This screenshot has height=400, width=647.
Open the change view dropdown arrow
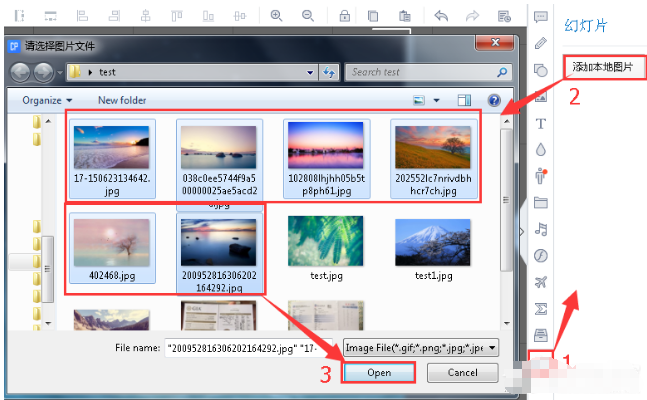click(436, 100)
